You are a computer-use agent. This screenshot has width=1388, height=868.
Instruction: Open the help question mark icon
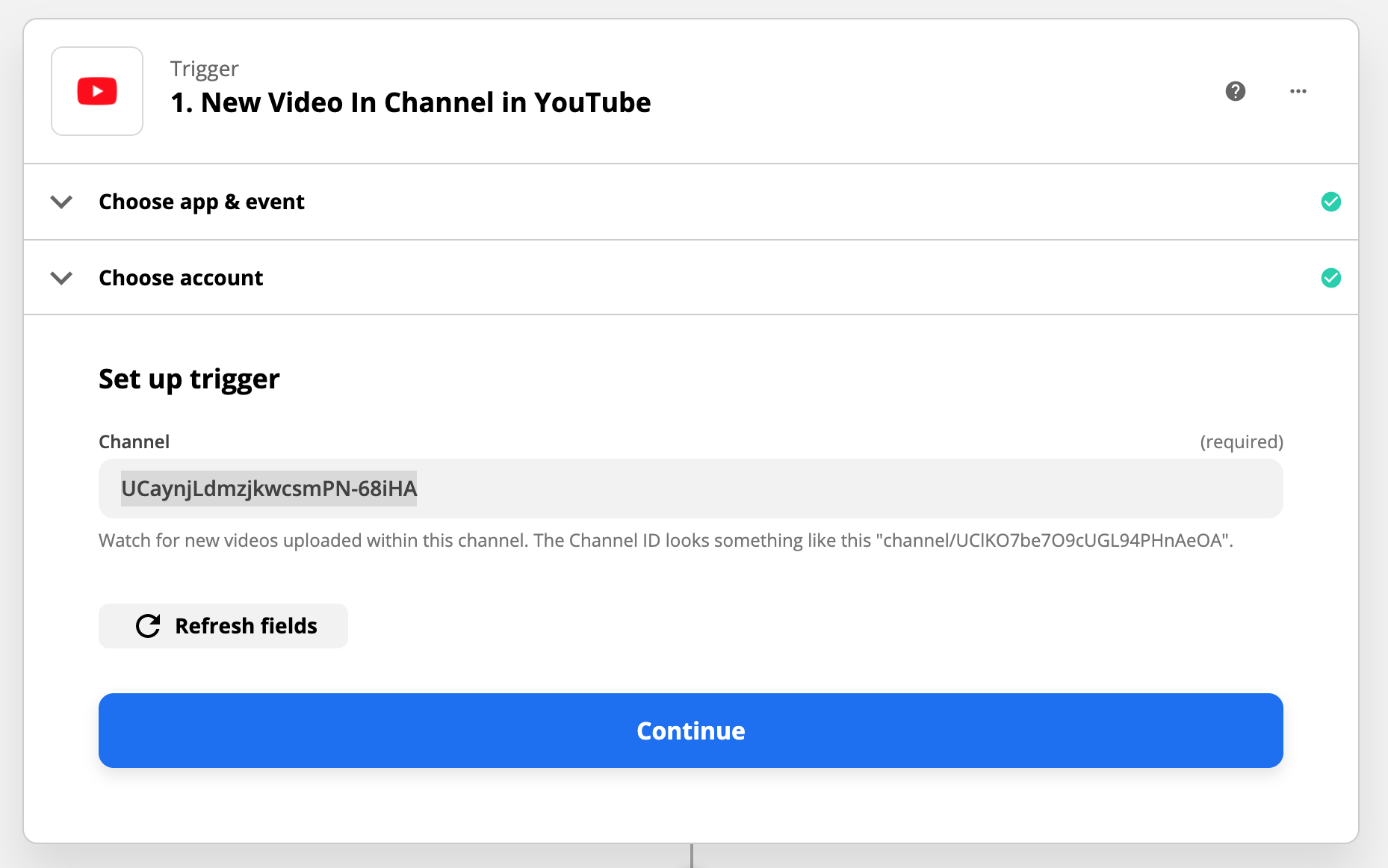point(1236,91)
